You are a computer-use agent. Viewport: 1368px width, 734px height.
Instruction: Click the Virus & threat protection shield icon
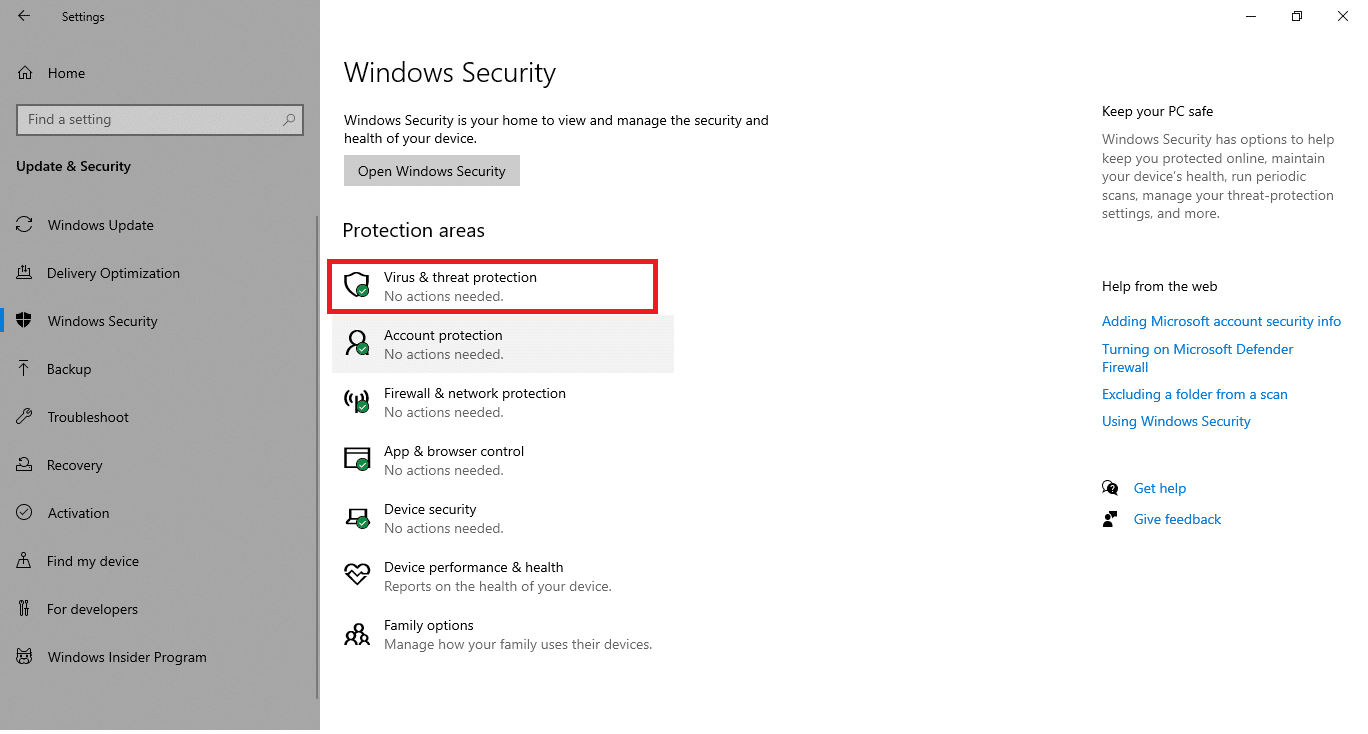point(357,286)
